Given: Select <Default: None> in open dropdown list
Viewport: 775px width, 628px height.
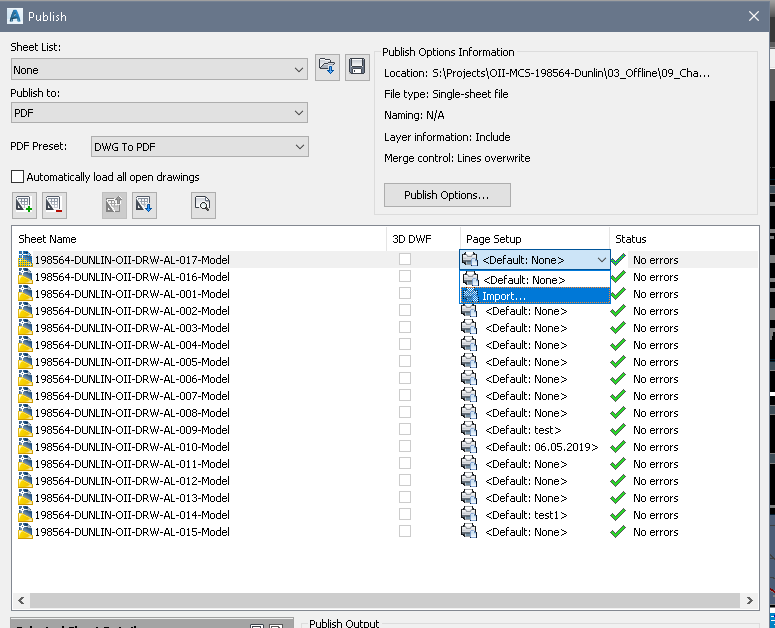Looking at the screenshot, I should pyautogui.click(x=522, y=280).
